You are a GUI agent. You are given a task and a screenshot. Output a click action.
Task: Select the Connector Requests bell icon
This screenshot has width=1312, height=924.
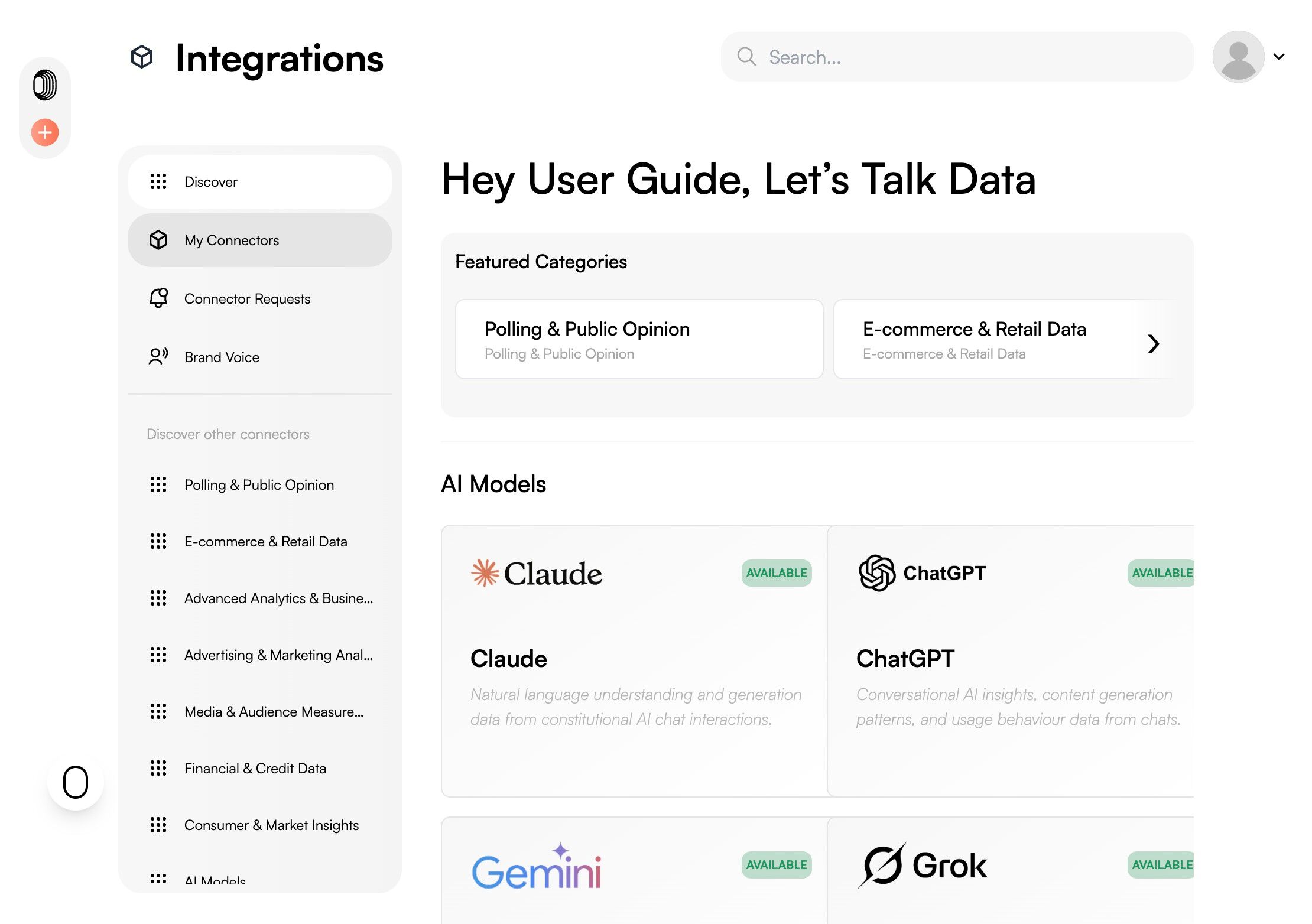click(x=158, y=298)
